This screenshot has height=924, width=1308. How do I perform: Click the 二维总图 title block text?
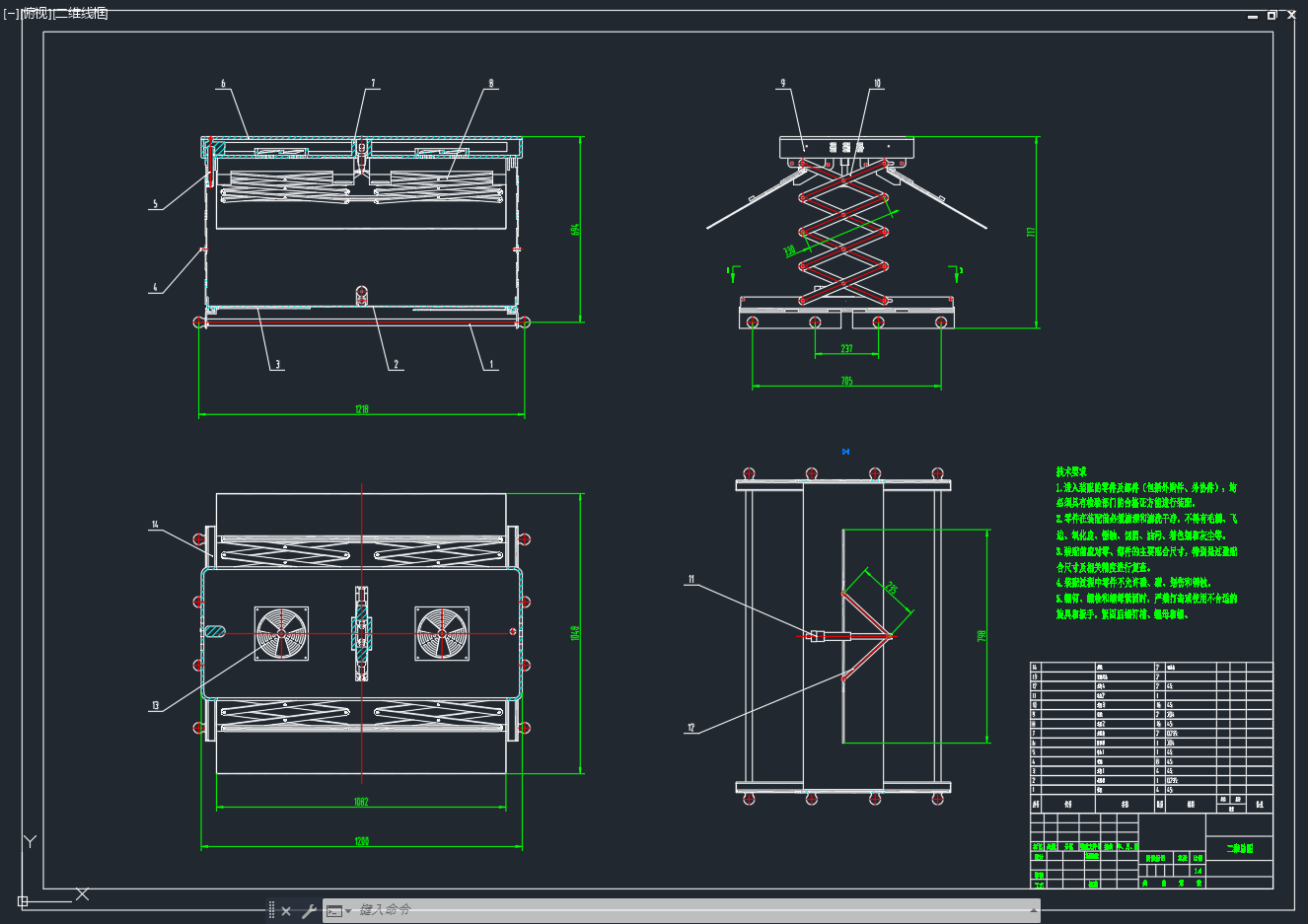pyautogui.click(x=1239, y=848)
